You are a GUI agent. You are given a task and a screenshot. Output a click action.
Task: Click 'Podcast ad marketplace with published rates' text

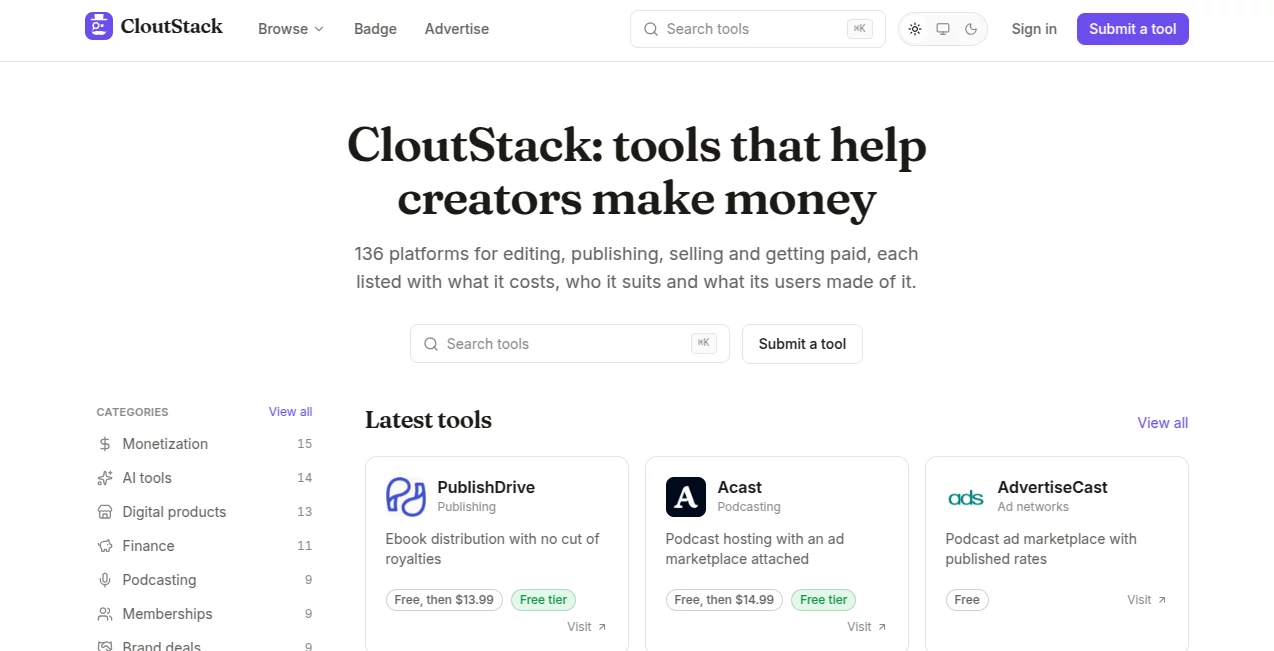[x=1041, y=549]
